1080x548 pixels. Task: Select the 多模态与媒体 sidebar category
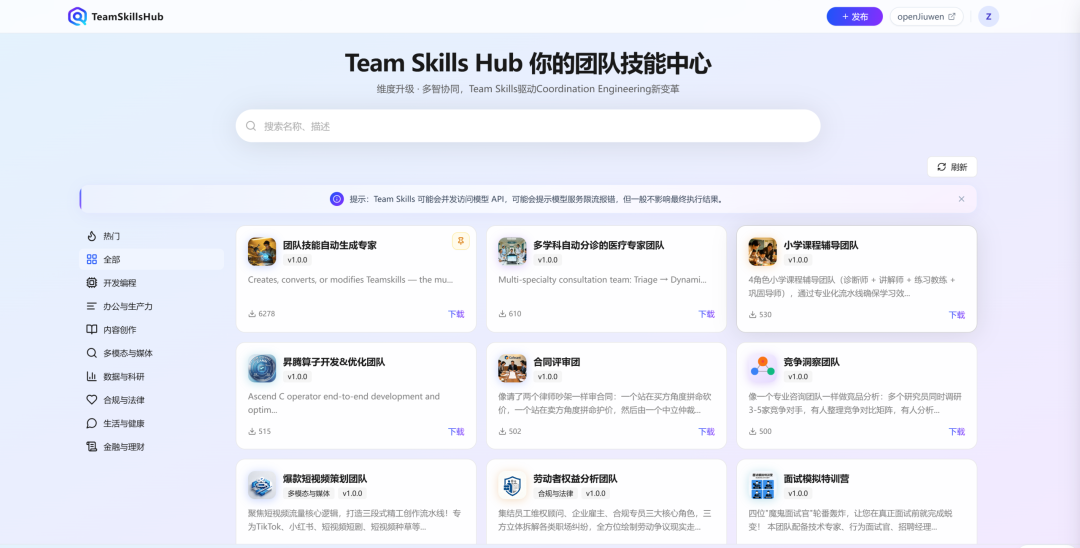(151, 353)
